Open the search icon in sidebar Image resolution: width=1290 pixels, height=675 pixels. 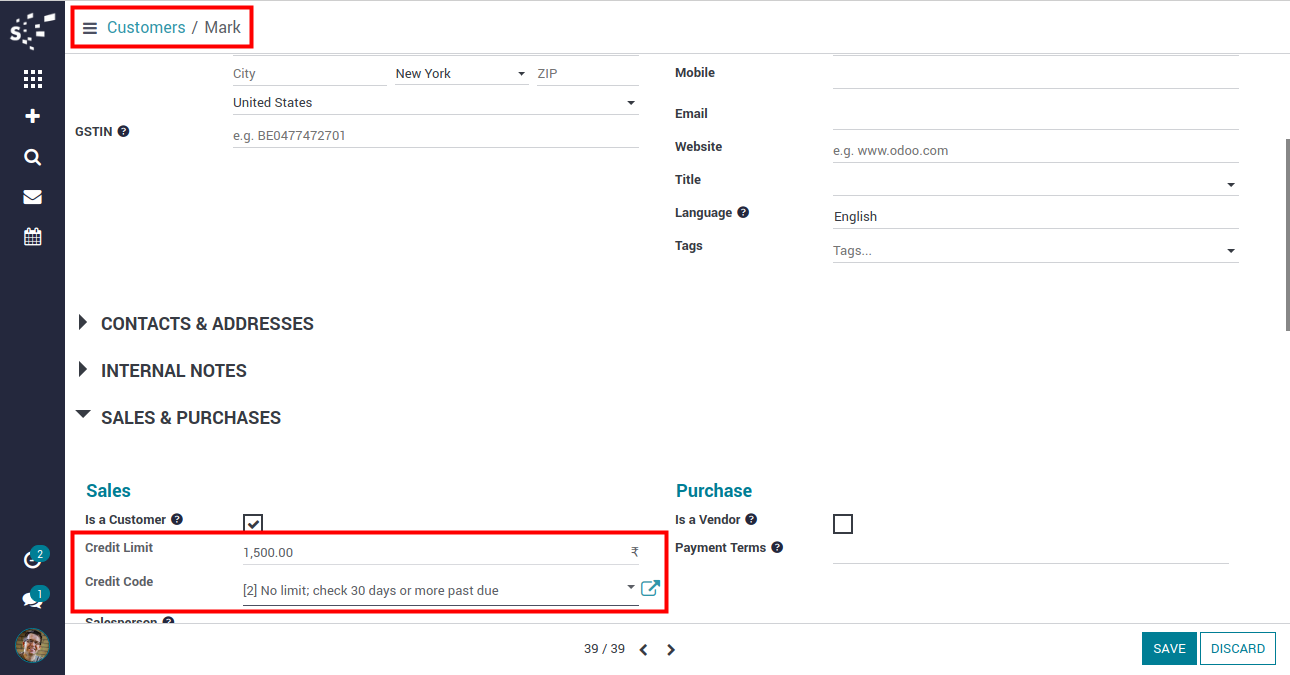click(x=32, y=157)
